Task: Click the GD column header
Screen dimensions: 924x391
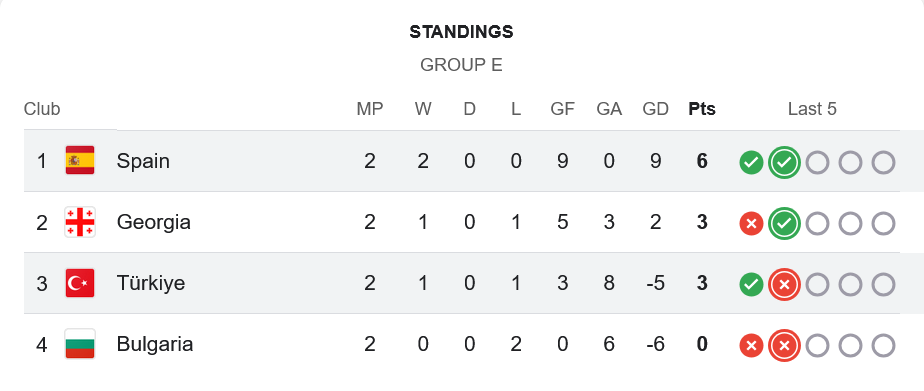Action: pyautogui.click(x=655, y=109)
